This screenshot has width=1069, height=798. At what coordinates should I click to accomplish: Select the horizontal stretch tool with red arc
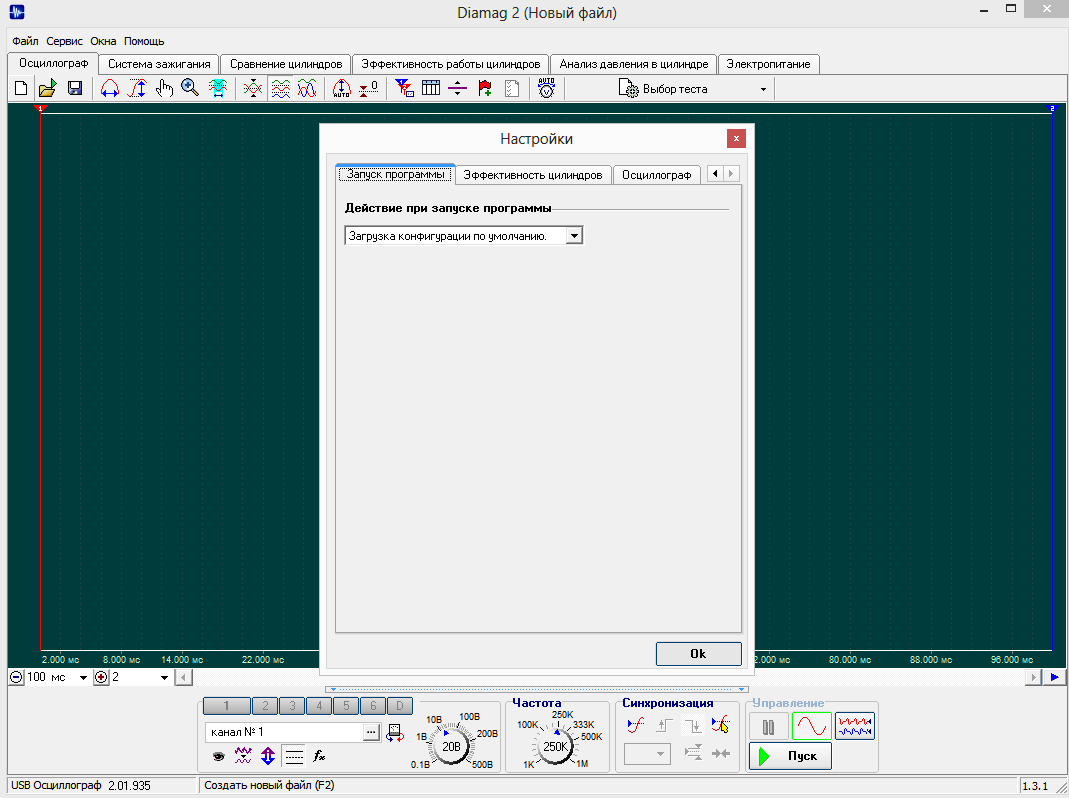coord(110,88)
